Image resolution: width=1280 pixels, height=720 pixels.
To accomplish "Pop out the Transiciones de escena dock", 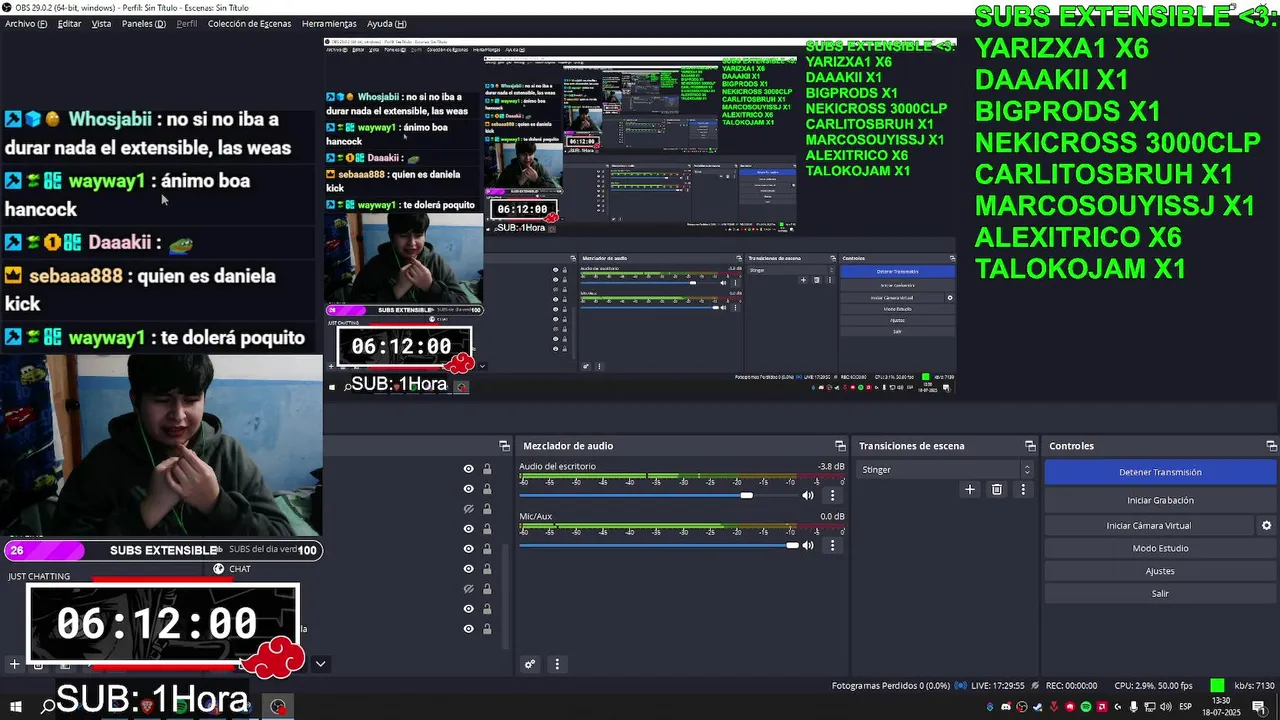I will pos(1030,446).
